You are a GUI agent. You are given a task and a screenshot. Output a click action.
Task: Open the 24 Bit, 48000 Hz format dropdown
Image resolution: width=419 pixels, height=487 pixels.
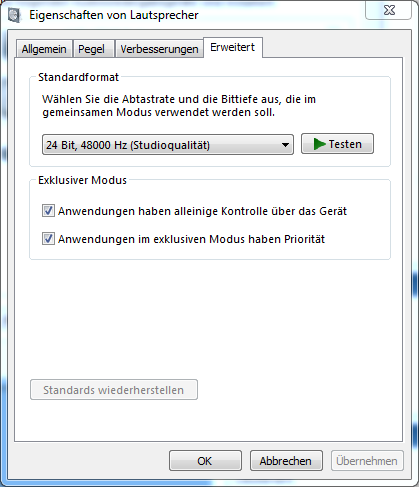[x=168, y=145]
